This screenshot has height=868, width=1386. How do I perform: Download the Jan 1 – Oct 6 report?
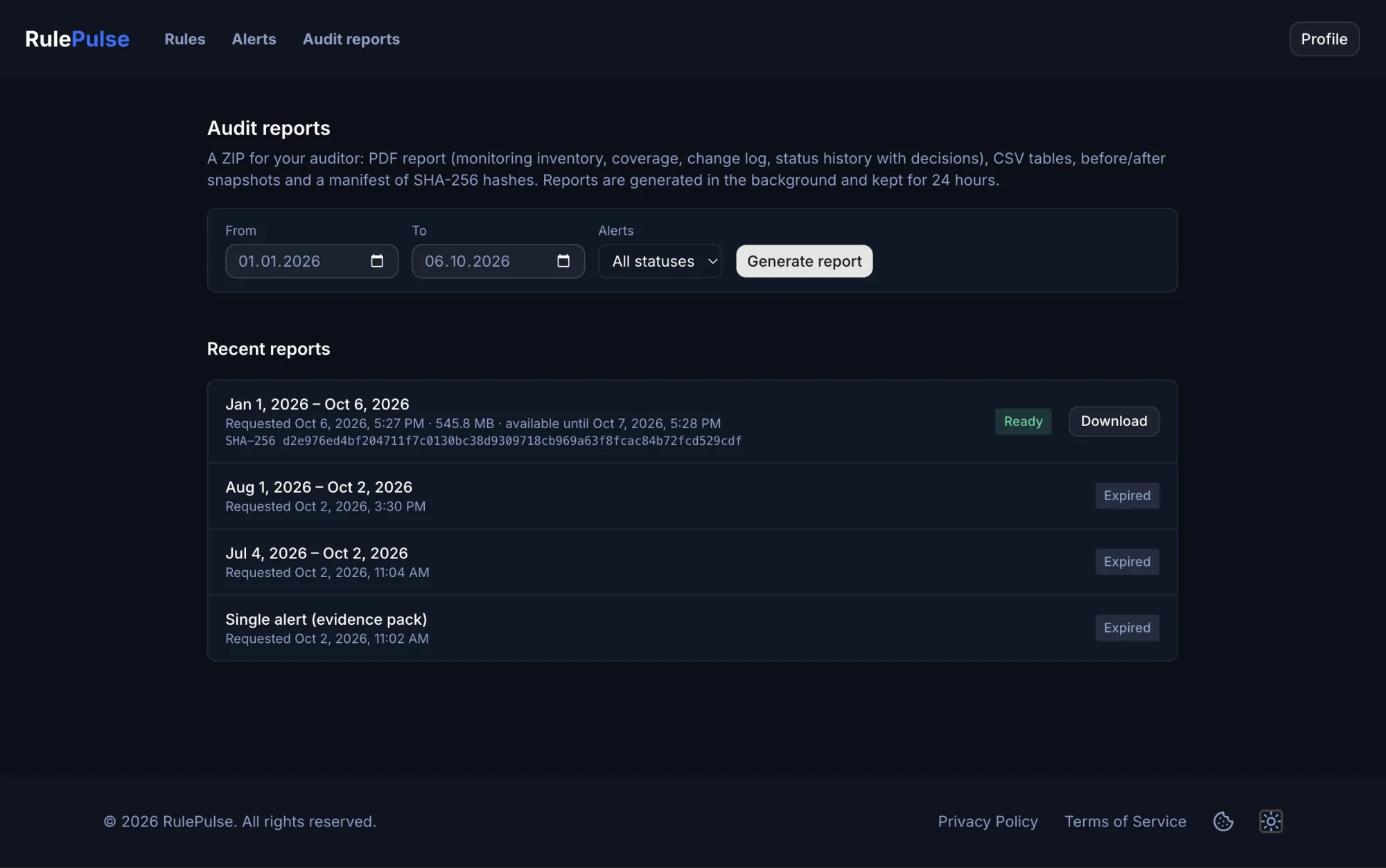(x=1114, y=421)
